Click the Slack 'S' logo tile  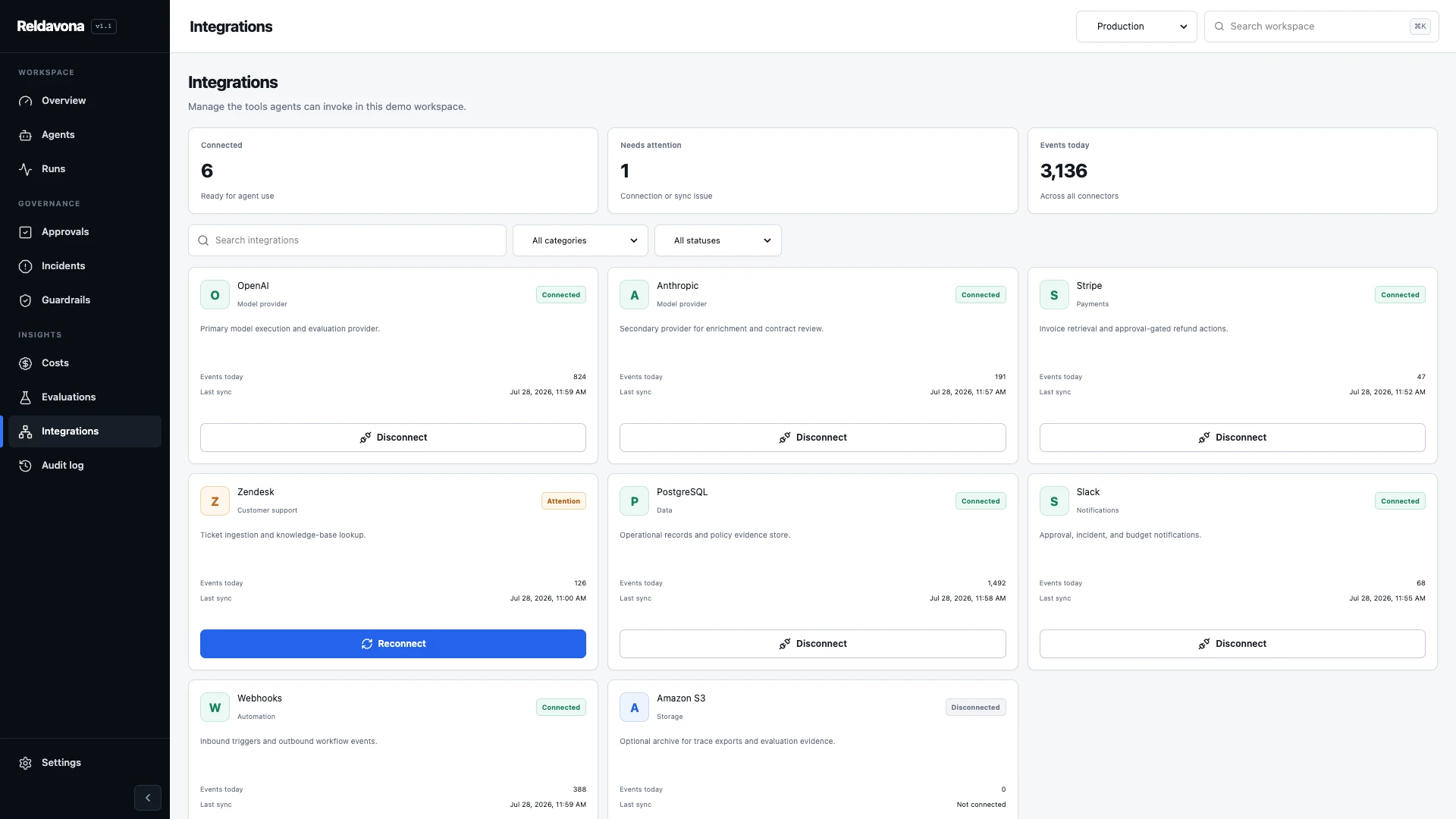1054,501
